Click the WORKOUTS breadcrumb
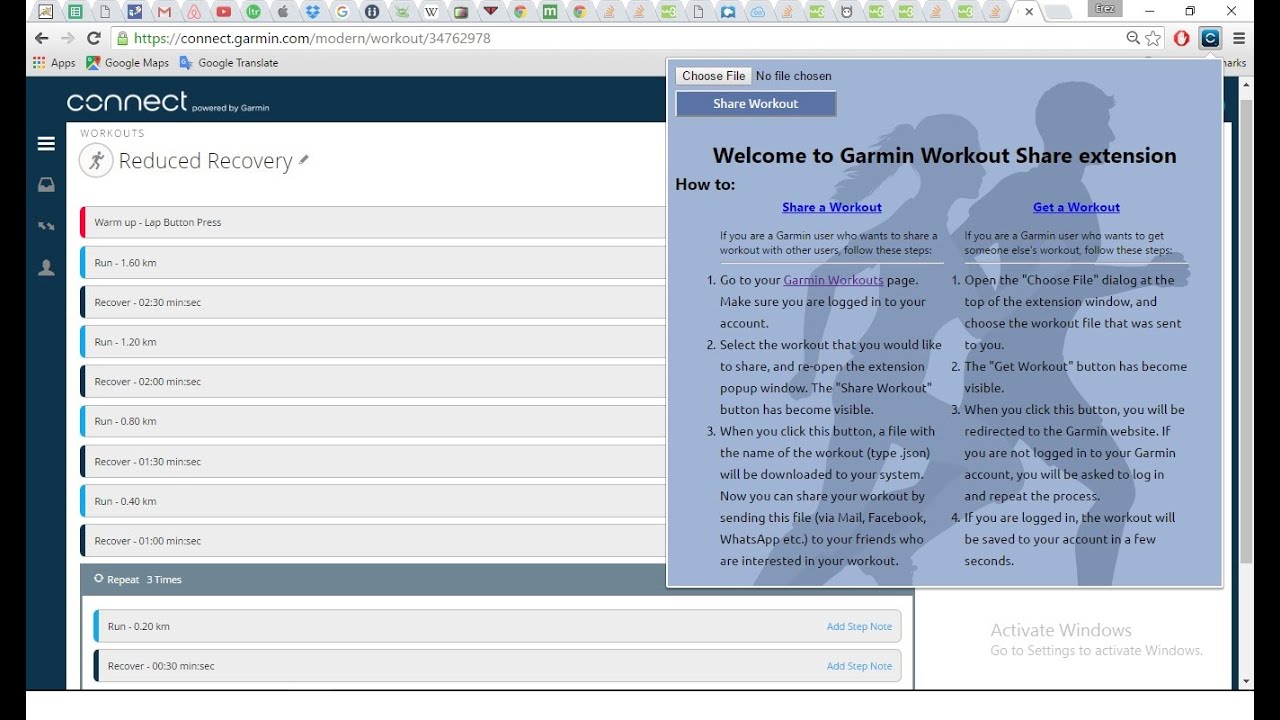Screen dimensions: 1280x720 tap(112, 133)
